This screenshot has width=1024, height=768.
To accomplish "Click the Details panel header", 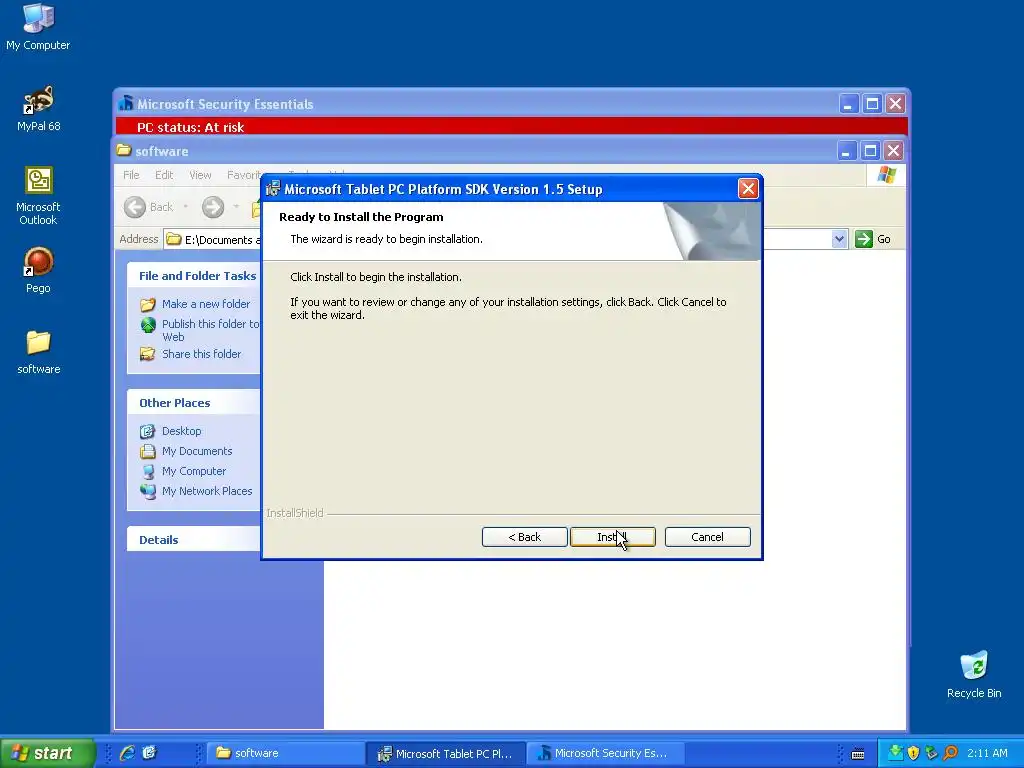I will (193, 539).
